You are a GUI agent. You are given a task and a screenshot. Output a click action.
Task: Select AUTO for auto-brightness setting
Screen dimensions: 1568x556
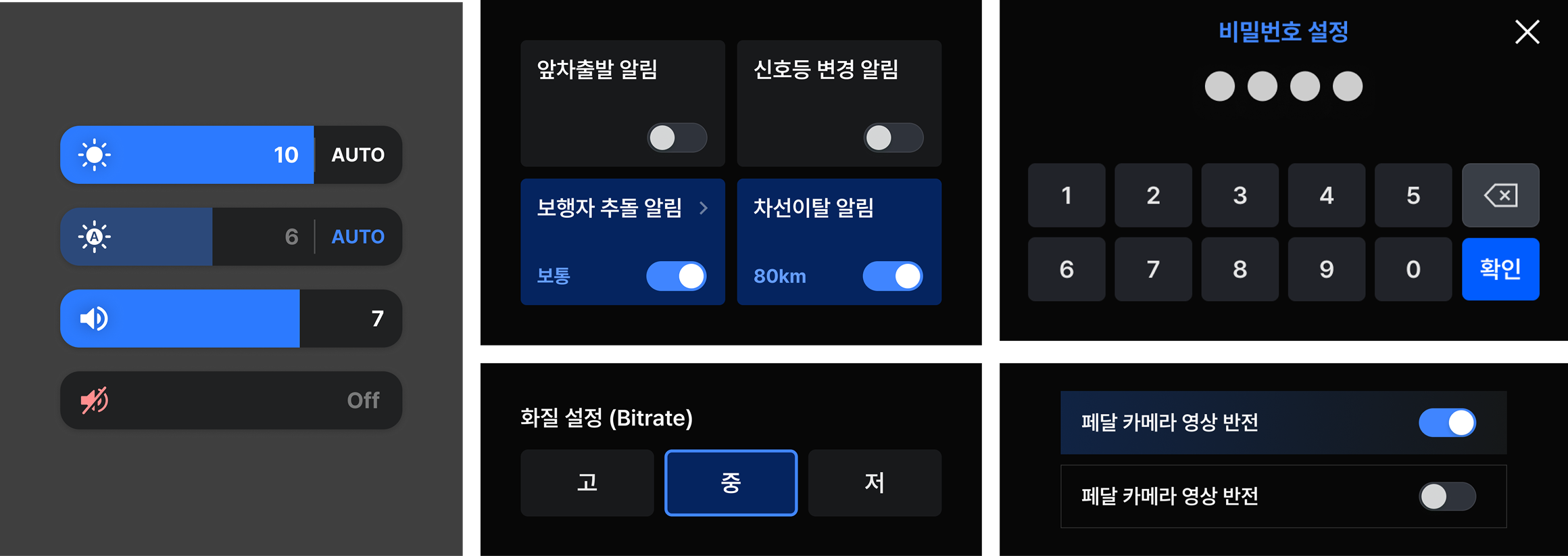[358, 237]
